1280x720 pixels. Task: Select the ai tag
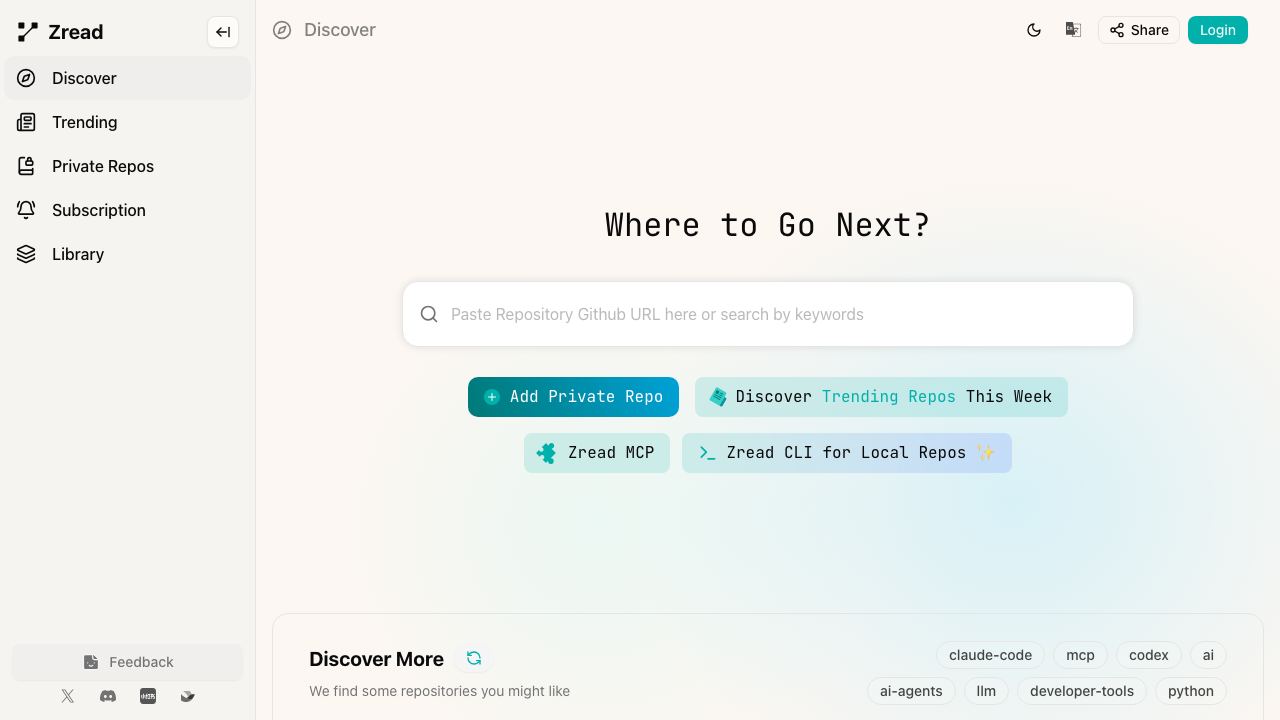click(1208, 655)
